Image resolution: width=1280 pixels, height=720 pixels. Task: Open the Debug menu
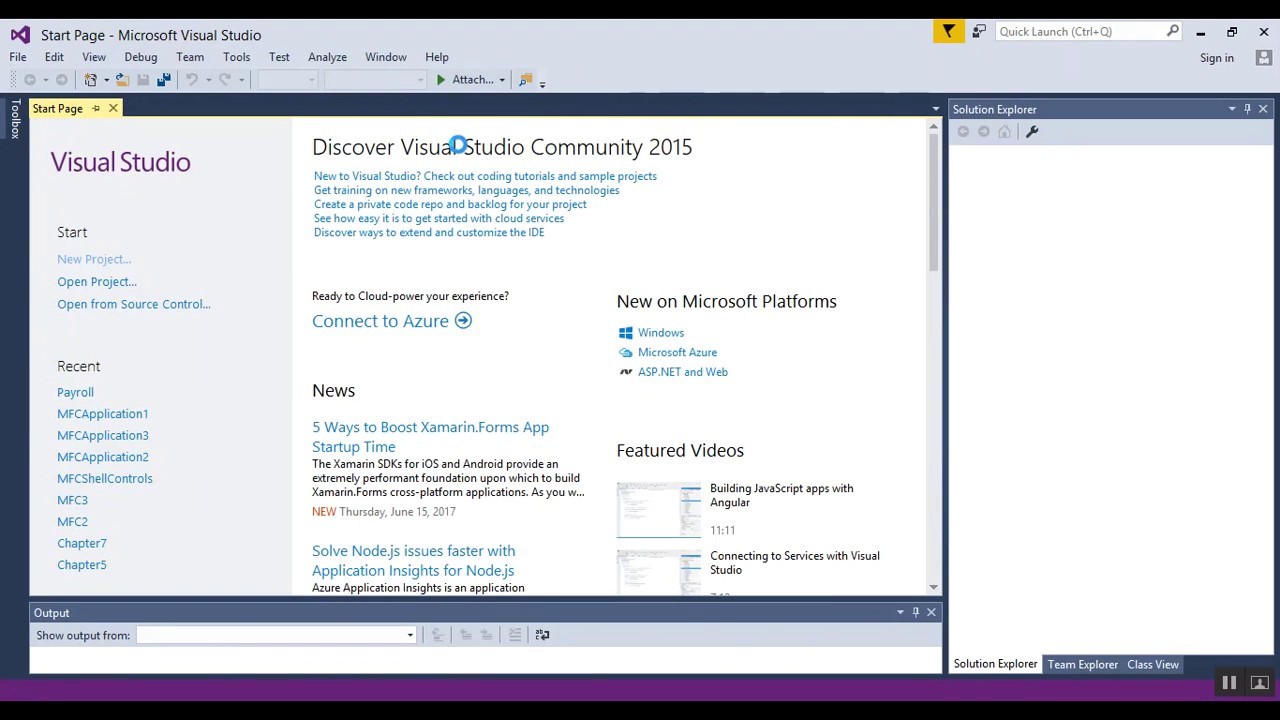coord(141,57)
